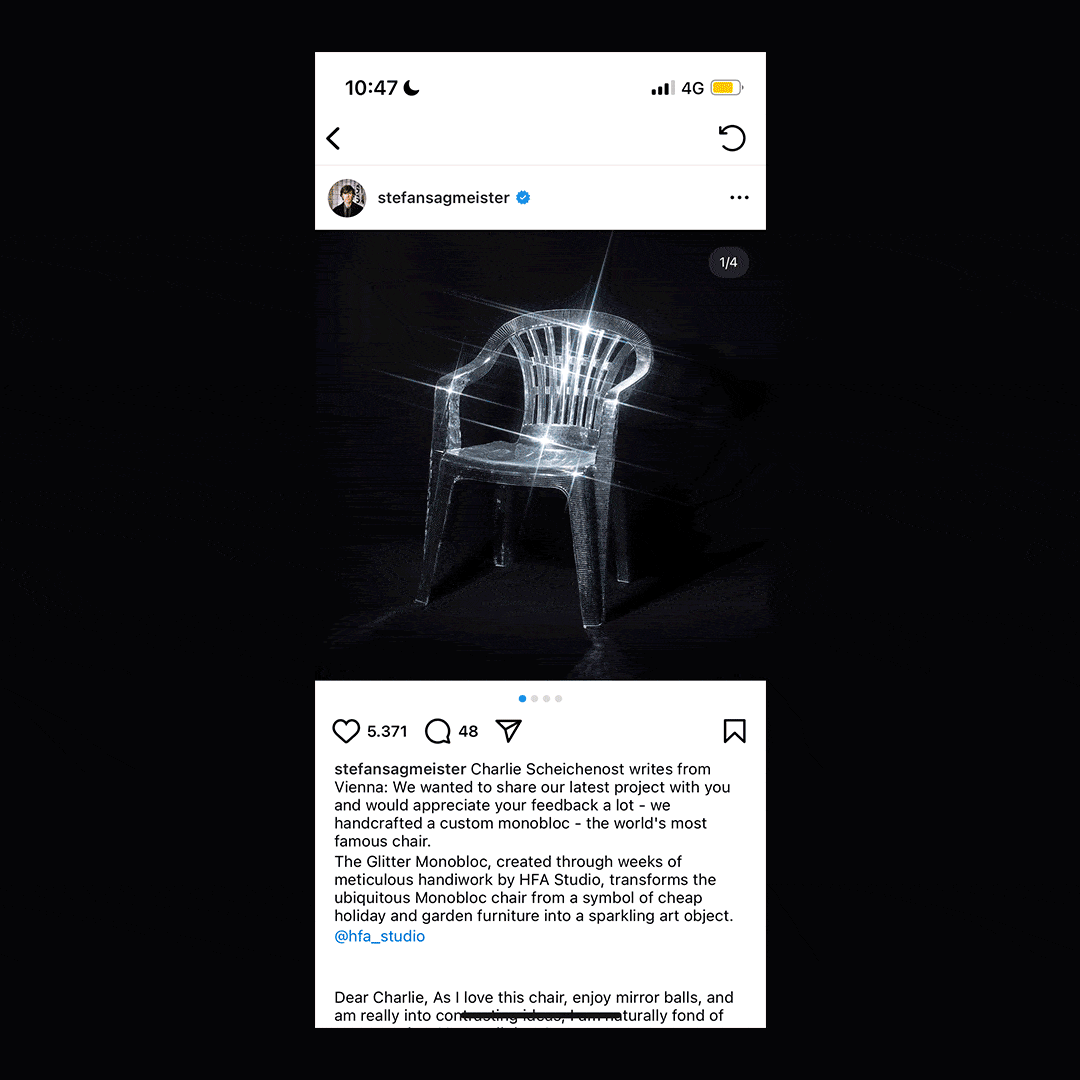Open the three-dot post options menu
The height and width of the screenshot is (1080, 1080).
pos(739,198)
